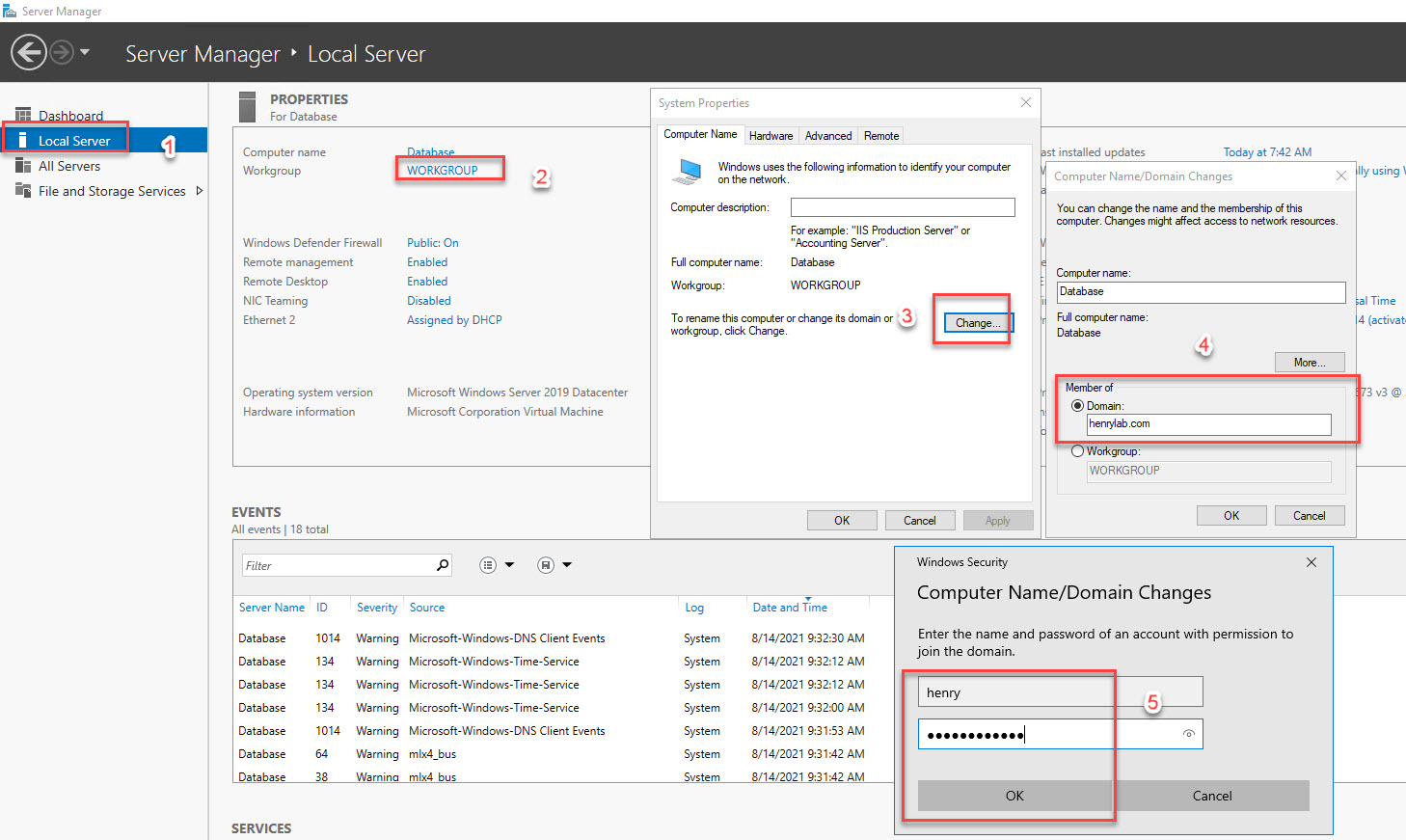Switch to the Hardware tab

pos(771,136)
